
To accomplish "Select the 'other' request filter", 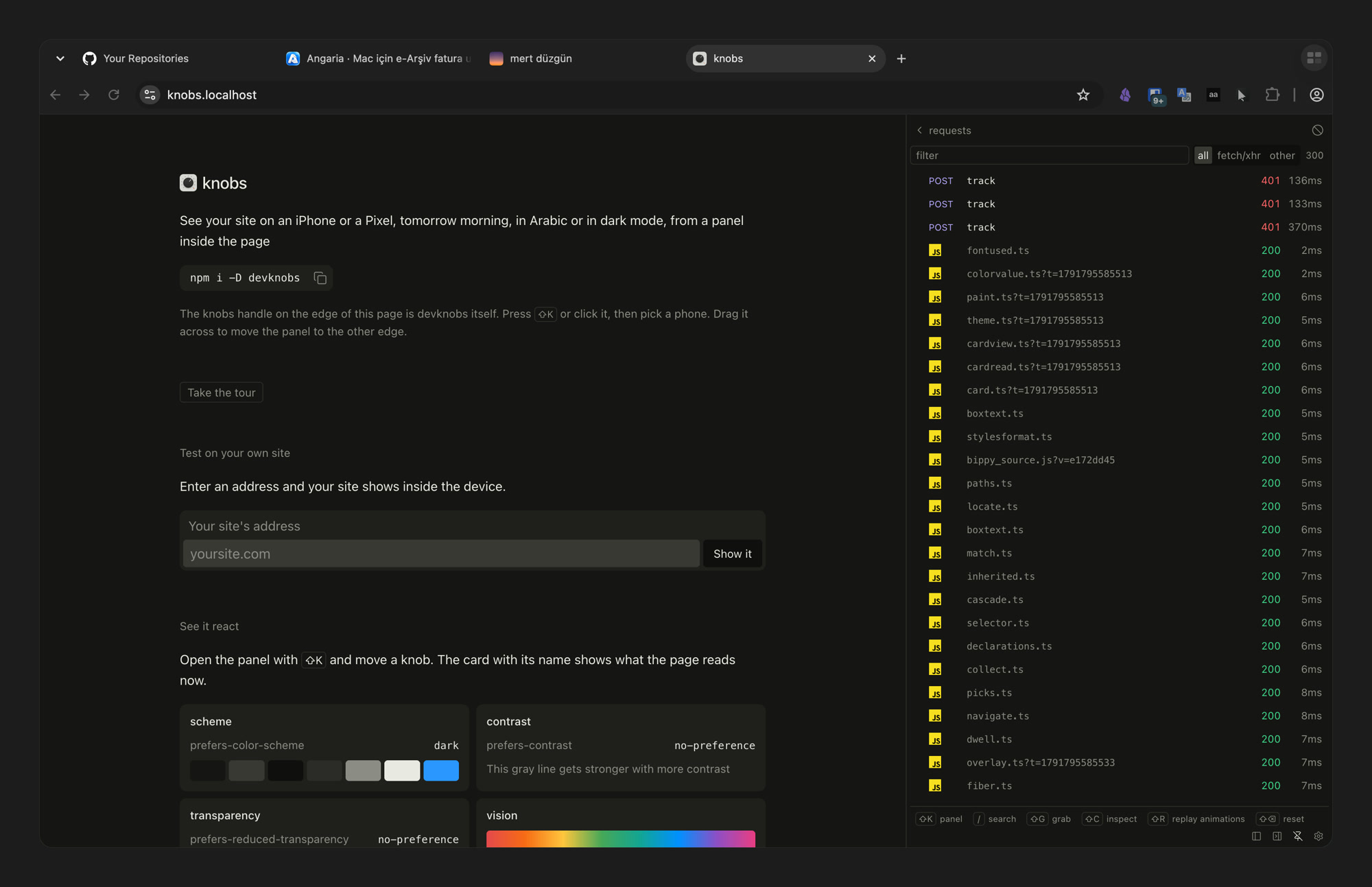I will click(1282, 156).
